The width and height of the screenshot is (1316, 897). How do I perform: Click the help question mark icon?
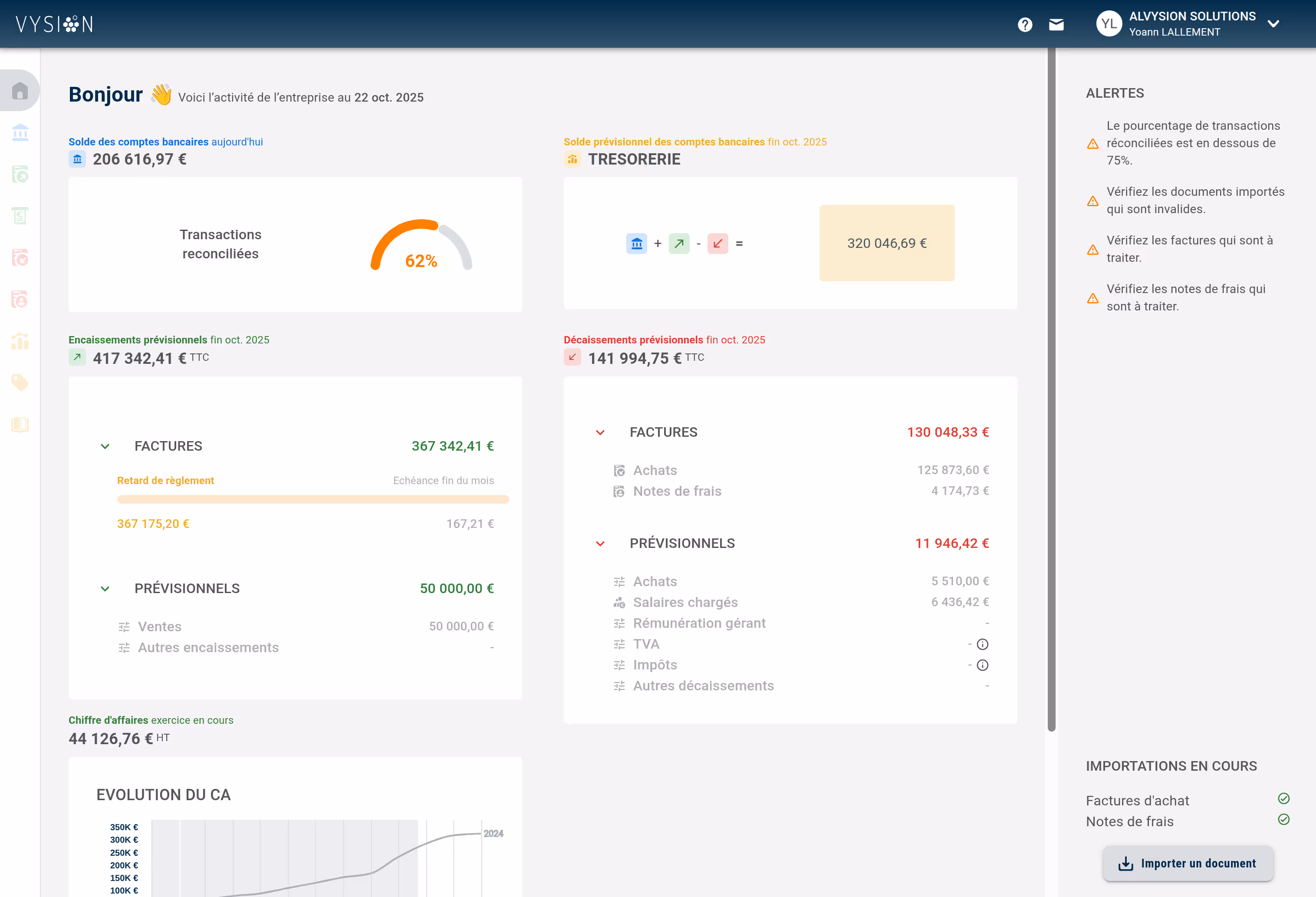pos(1024,24)
